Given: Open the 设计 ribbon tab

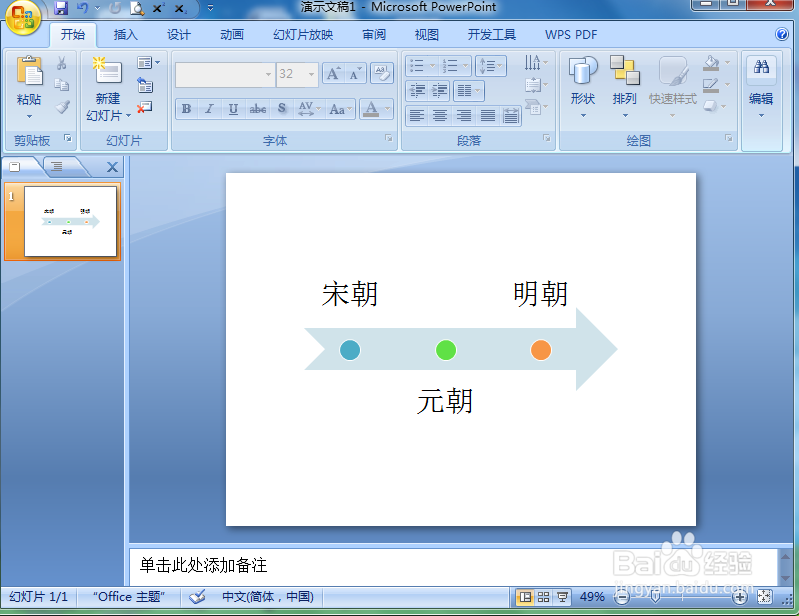Looking at the screenshot, I should 179,35.
